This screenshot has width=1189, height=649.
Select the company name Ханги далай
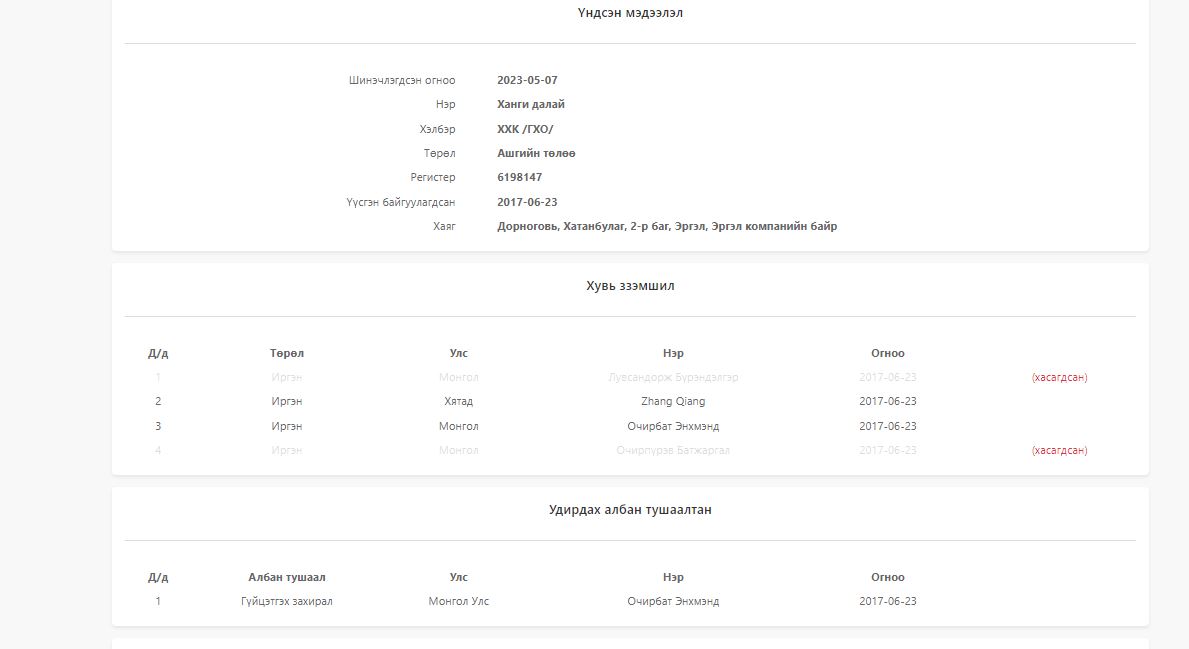(x=531, y=105)
